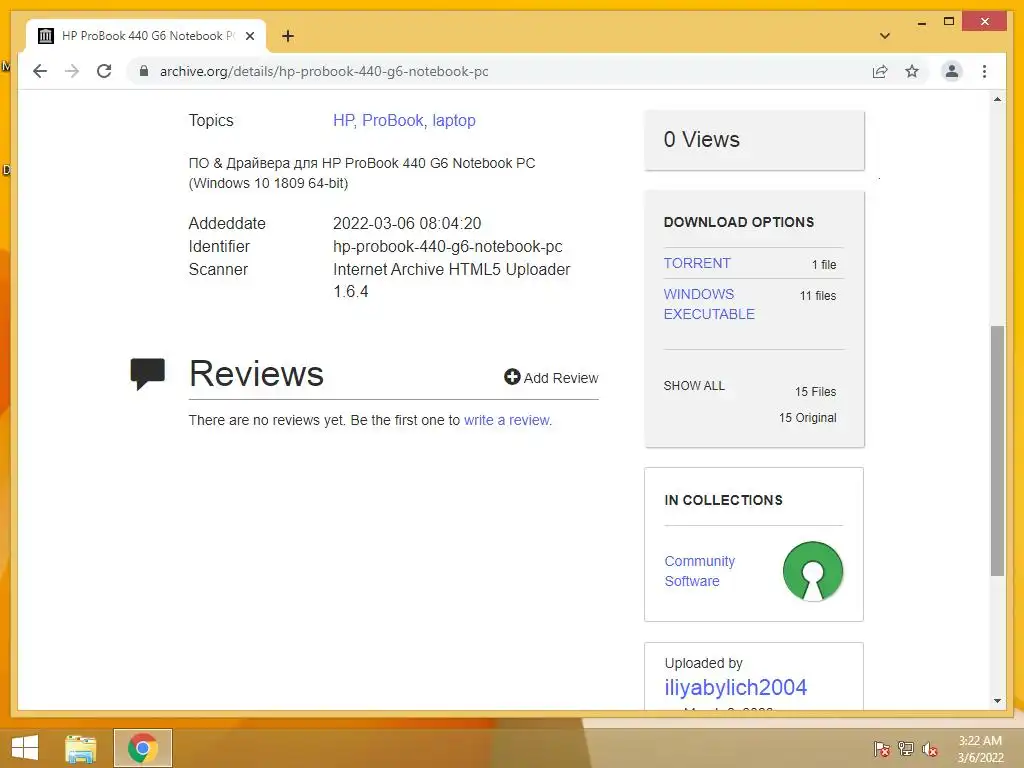Reload the archive.org page

pyautogui.click(x=104, y=71)
